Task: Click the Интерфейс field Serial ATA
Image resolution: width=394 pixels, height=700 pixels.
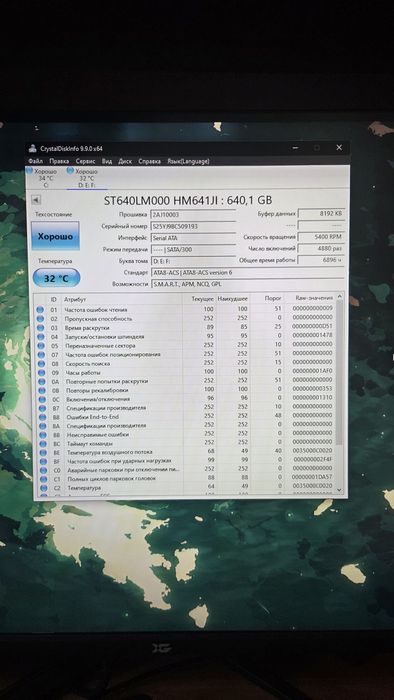Action: coord(193,238)
